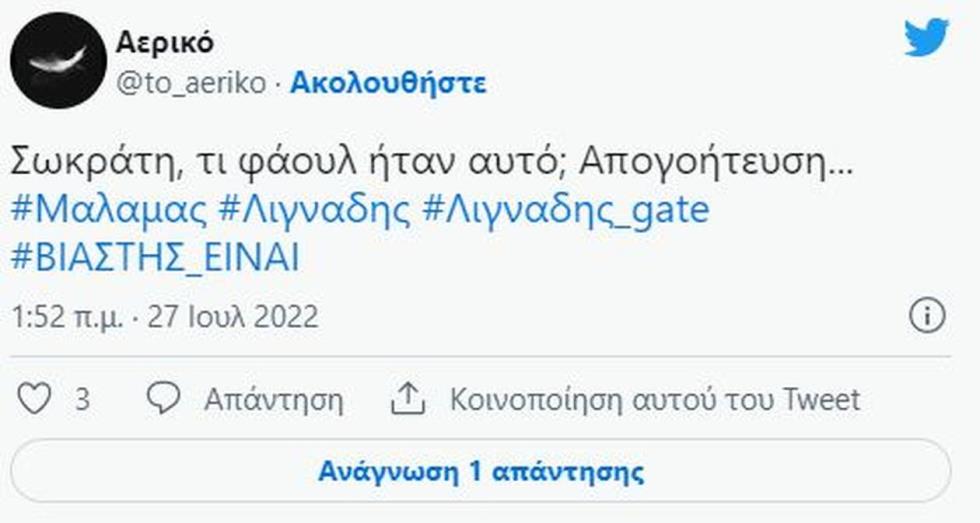Like the tweet with heart icon

coord(34,398)
